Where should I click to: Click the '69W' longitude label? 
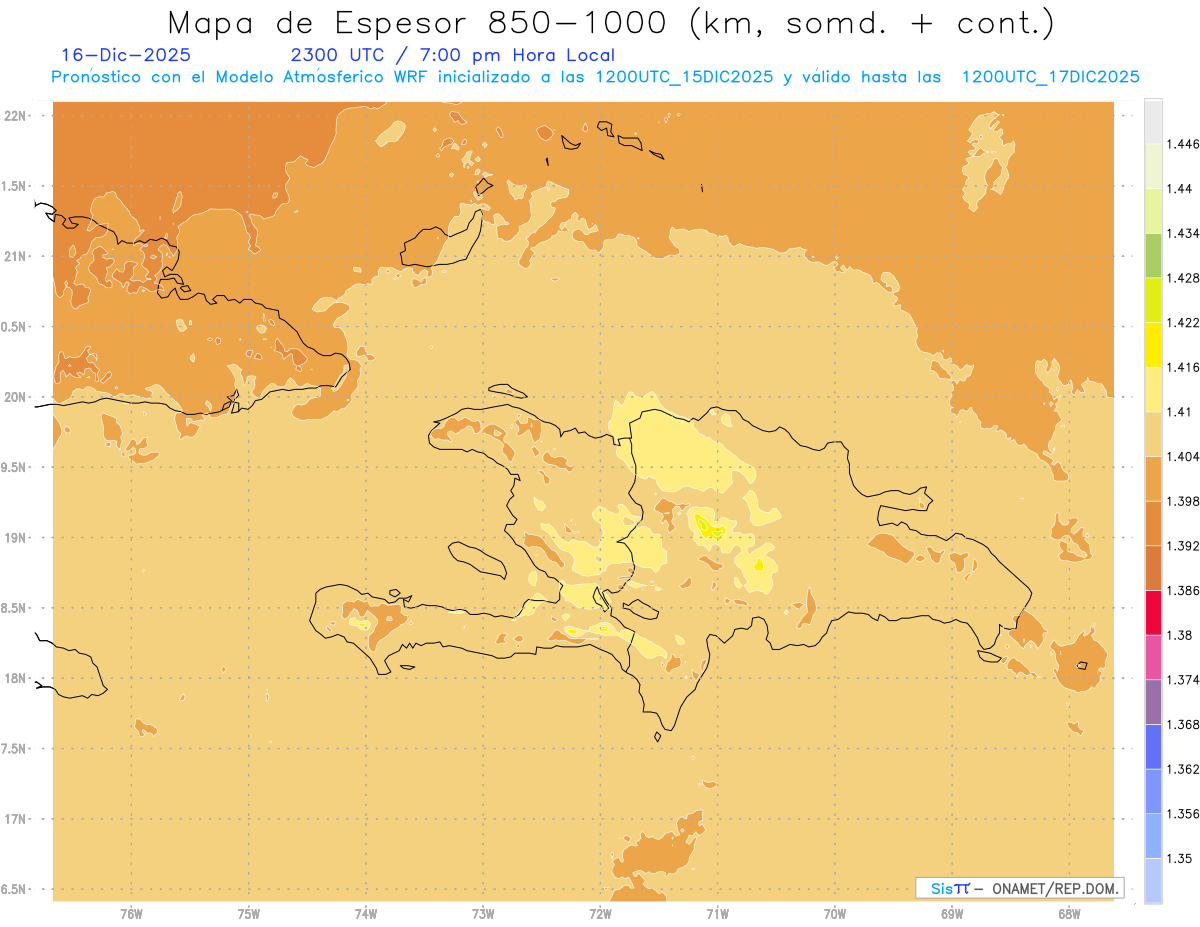[952, 914]
